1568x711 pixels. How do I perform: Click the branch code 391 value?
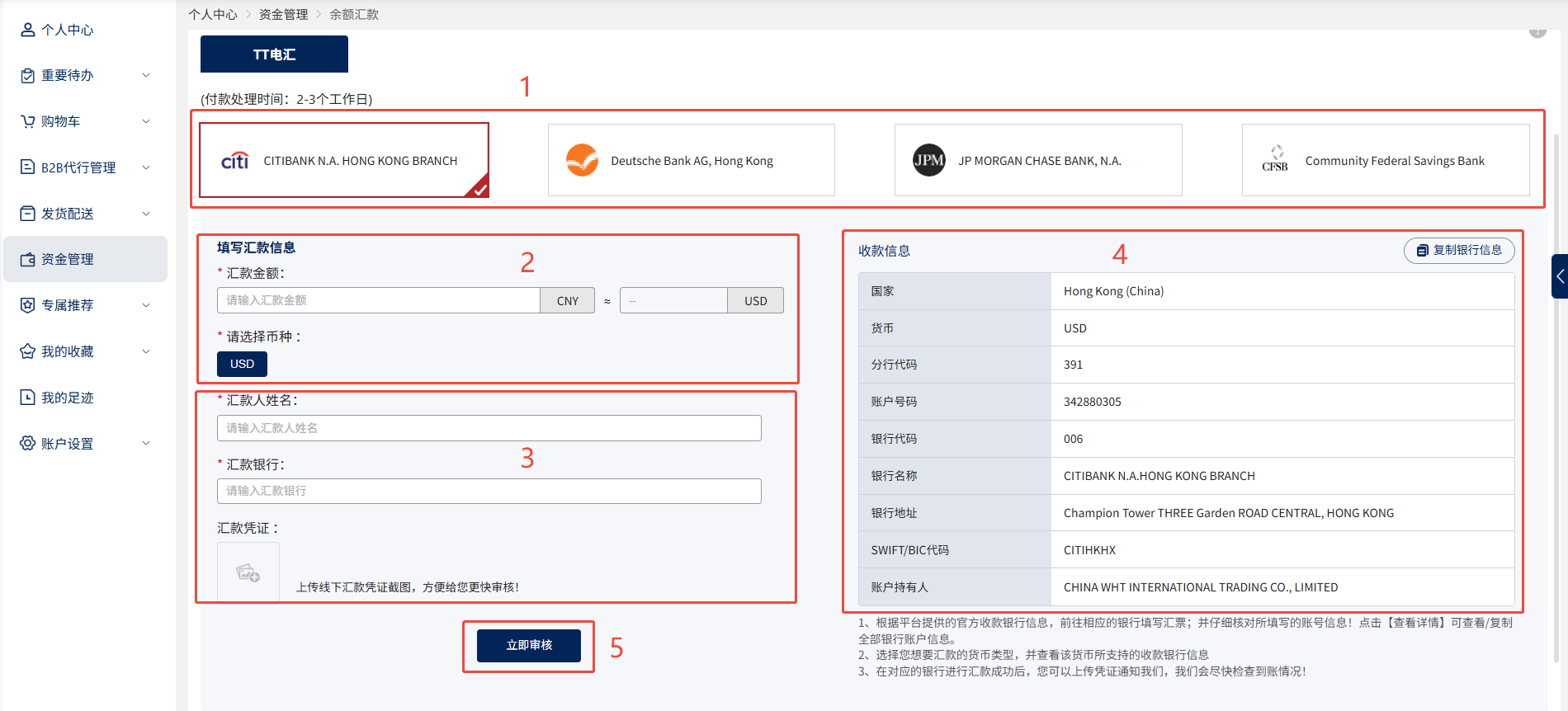[1073, 365]
